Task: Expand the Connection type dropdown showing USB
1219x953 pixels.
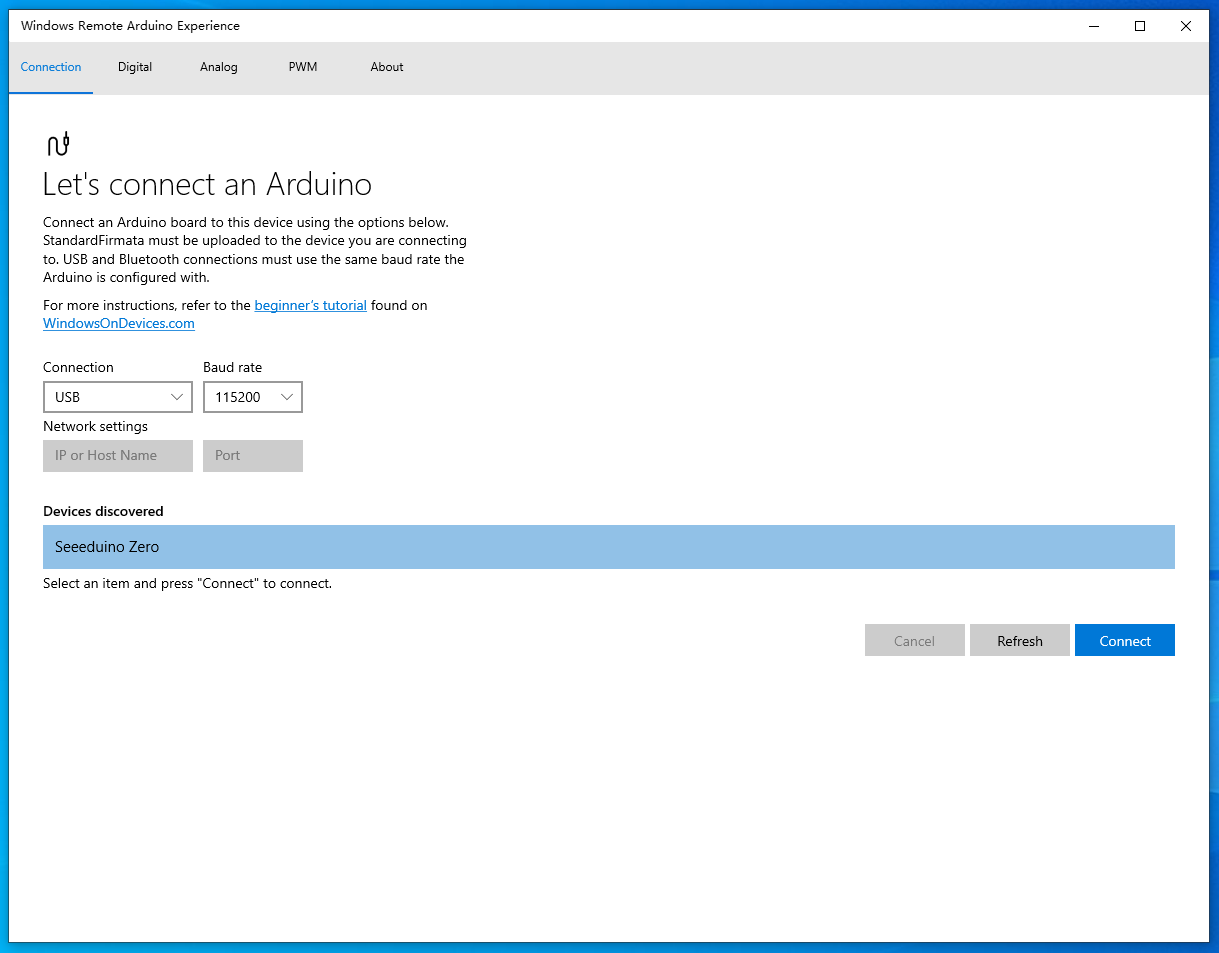Action: [x=118, y=397]
